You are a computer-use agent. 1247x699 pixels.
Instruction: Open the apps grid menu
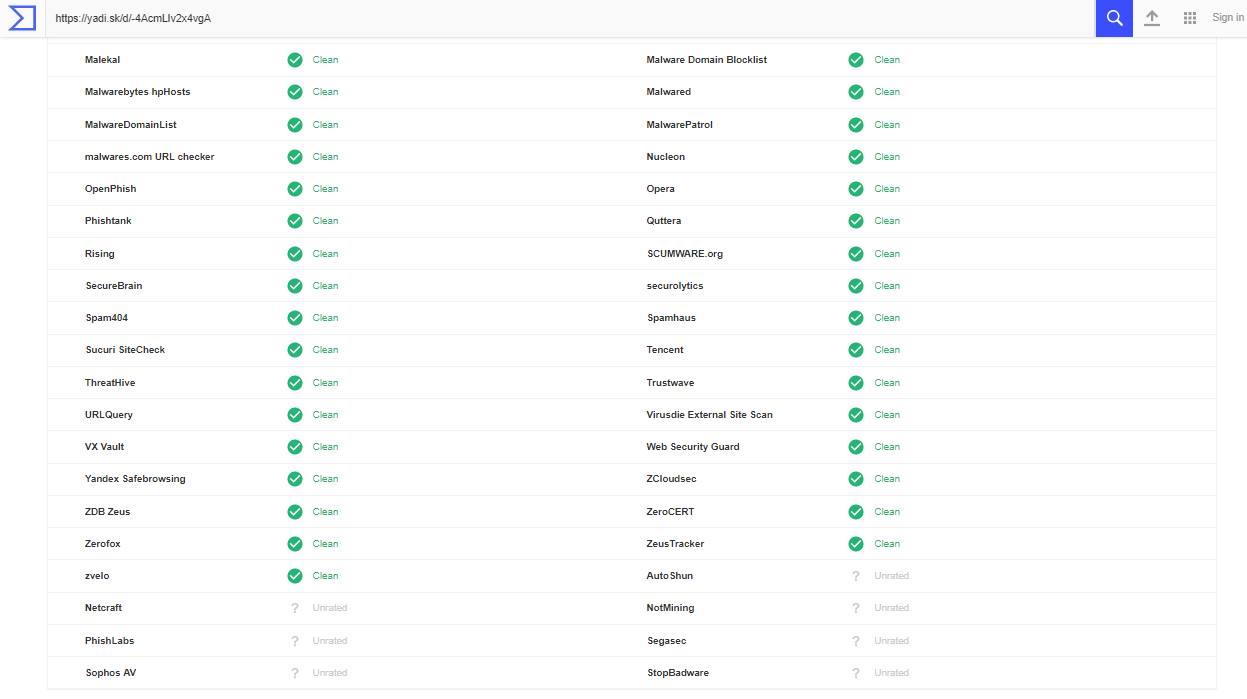[1190, 18]
